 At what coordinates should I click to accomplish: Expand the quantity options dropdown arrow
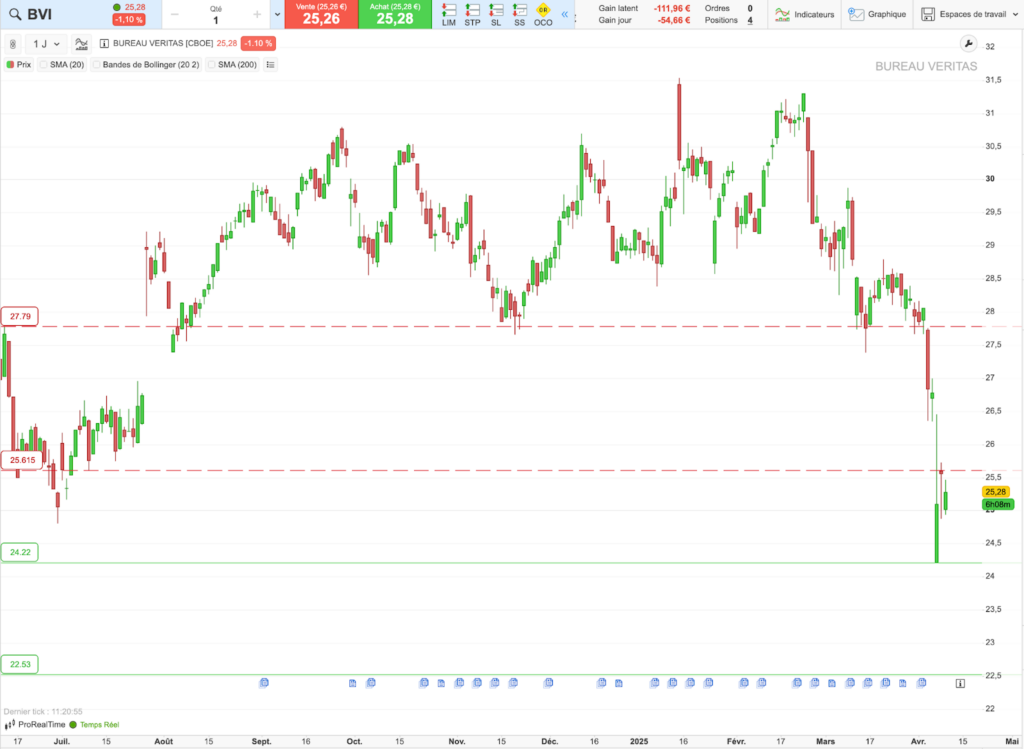coord(278,14)
